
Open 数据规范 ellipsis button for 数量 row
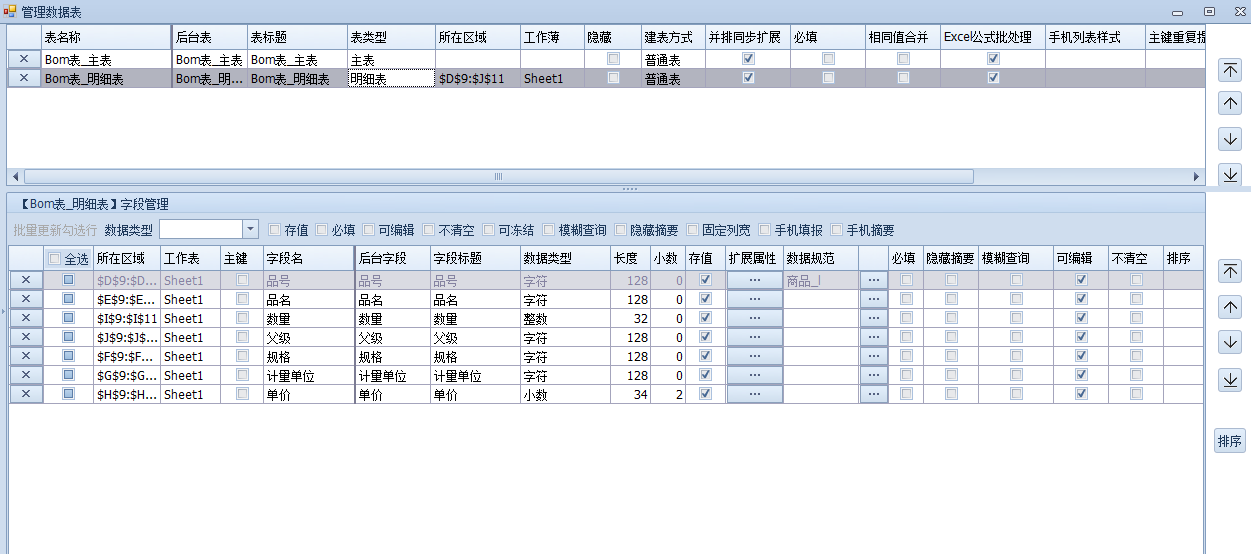[x=873, y=319]
